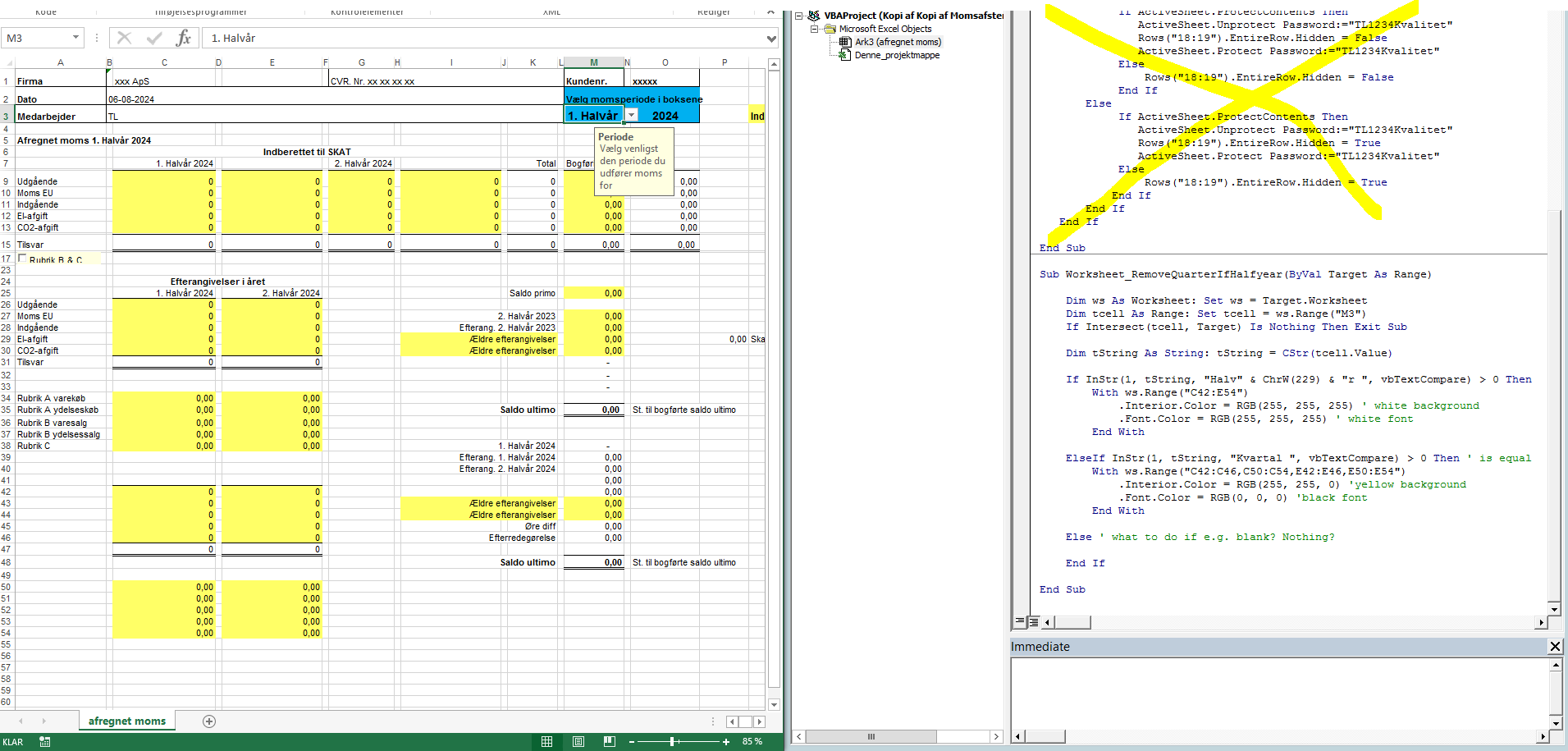Collapse the Excel ribbon arrow
The height and width of the screenshot is (751, 1568).
[x=770, y=12]
